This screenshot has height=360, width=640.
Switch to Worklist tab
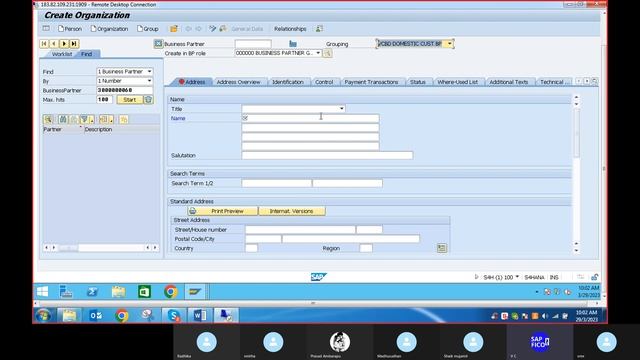[x=61, y=54]
